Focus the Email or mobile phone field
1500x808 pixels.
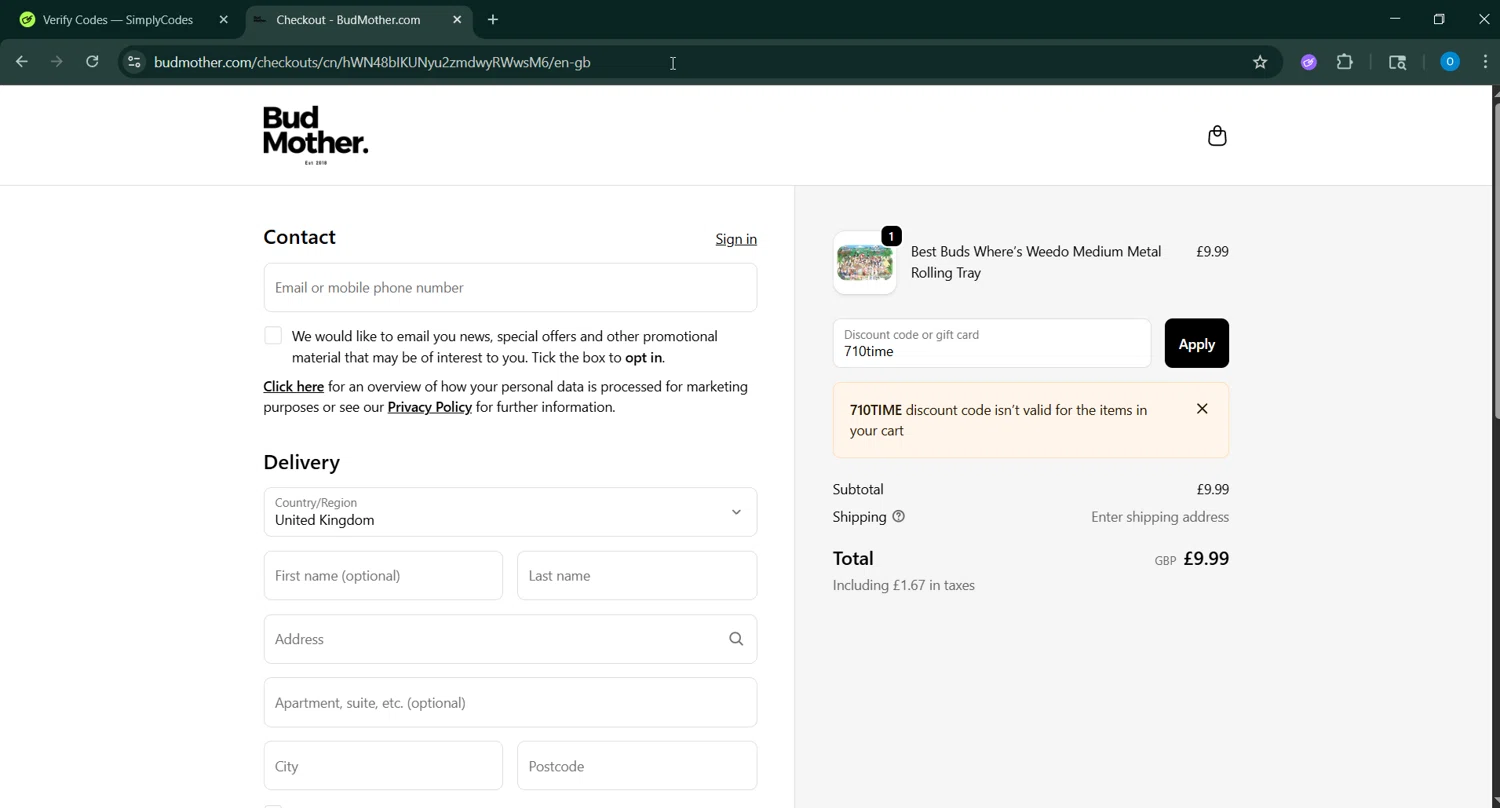pyautogui.click(x=510, y=288)
